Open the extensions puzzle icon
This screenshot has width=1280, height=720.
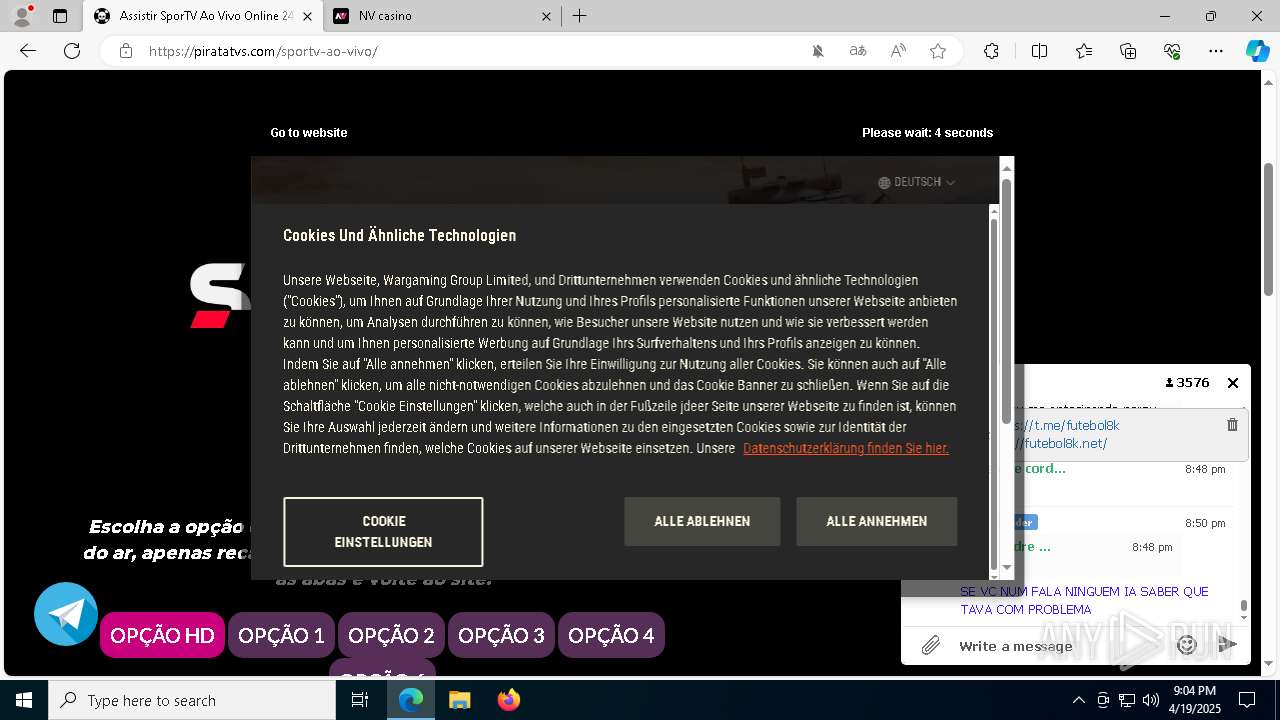click(x=991, y=51)
